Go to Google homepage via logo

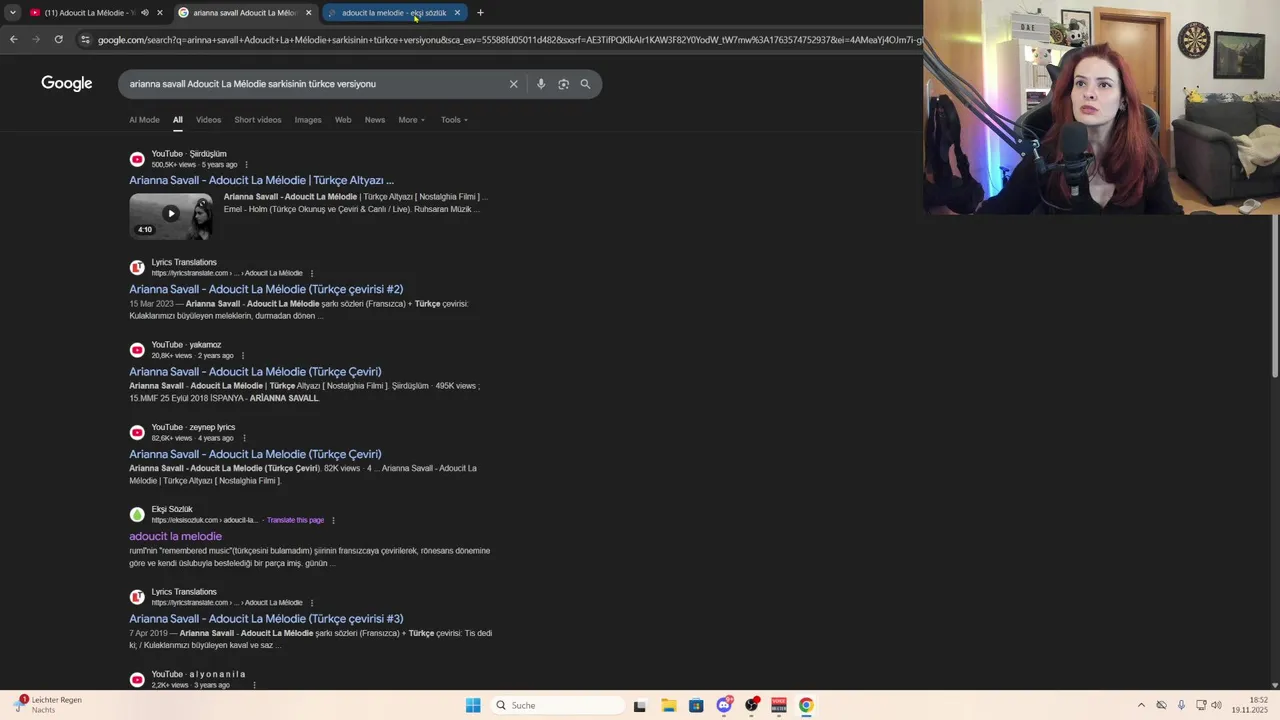67,83
